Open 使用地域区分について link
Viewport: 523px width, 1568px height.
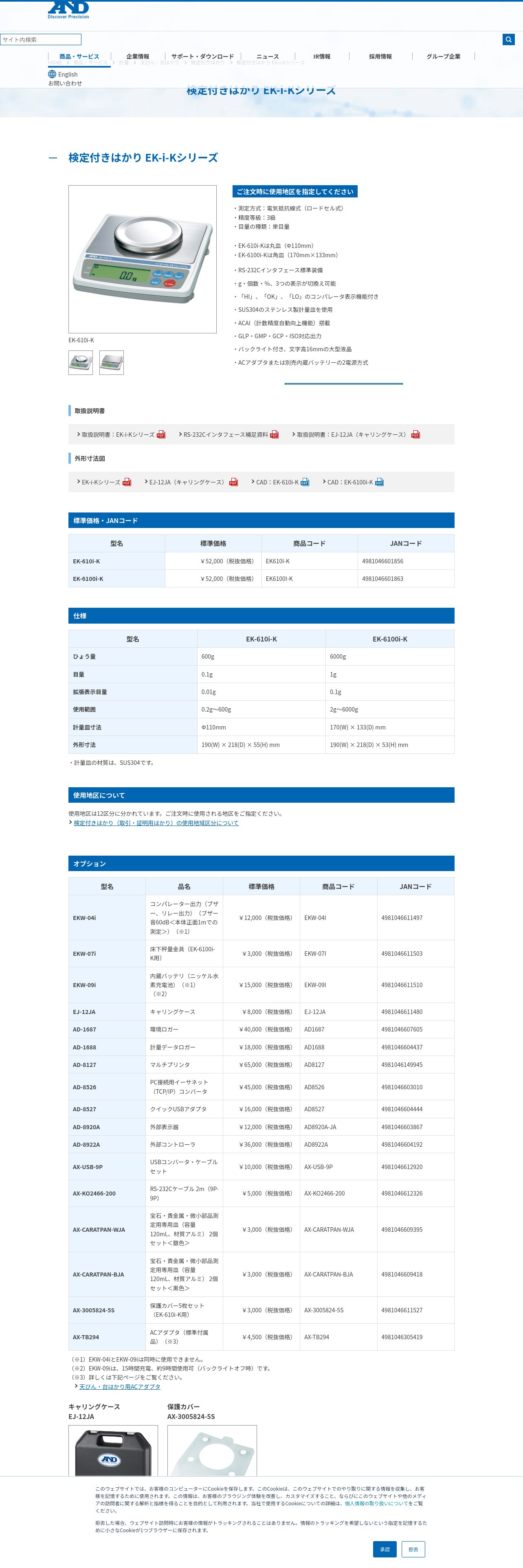coord(156,823)
